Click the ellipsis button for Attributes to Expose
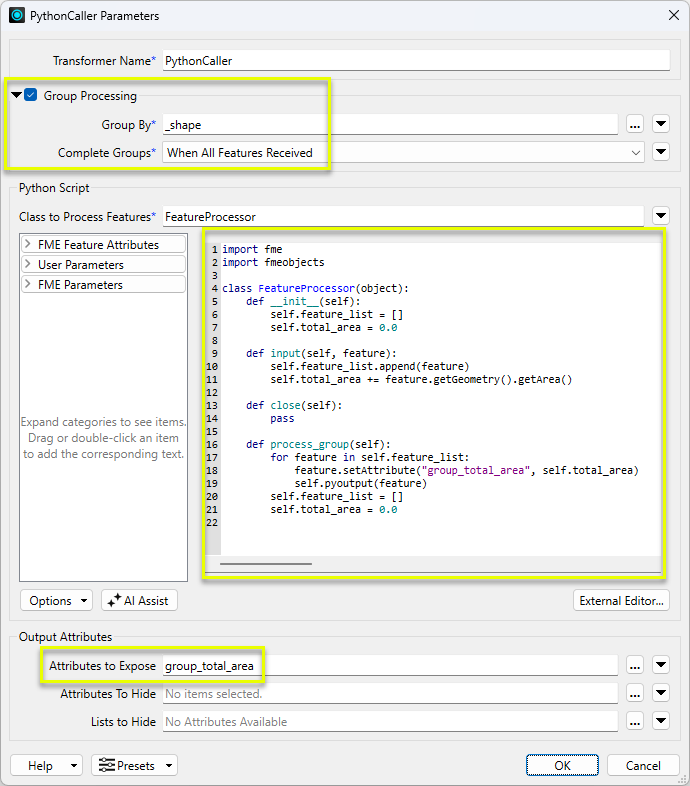Viewport: 690px width, 786px height. point(634,666)
